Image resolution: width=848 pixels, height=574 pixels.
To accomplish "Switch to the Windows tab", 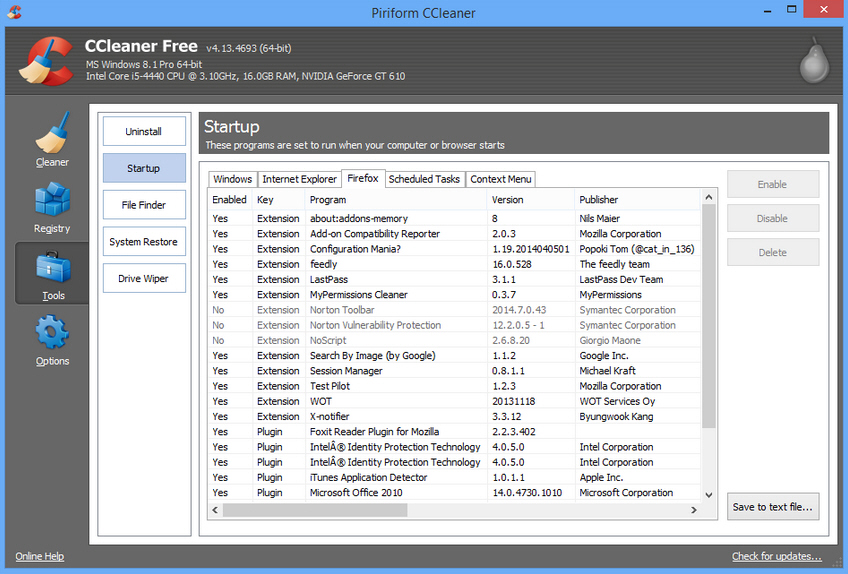I will (233, 179).
